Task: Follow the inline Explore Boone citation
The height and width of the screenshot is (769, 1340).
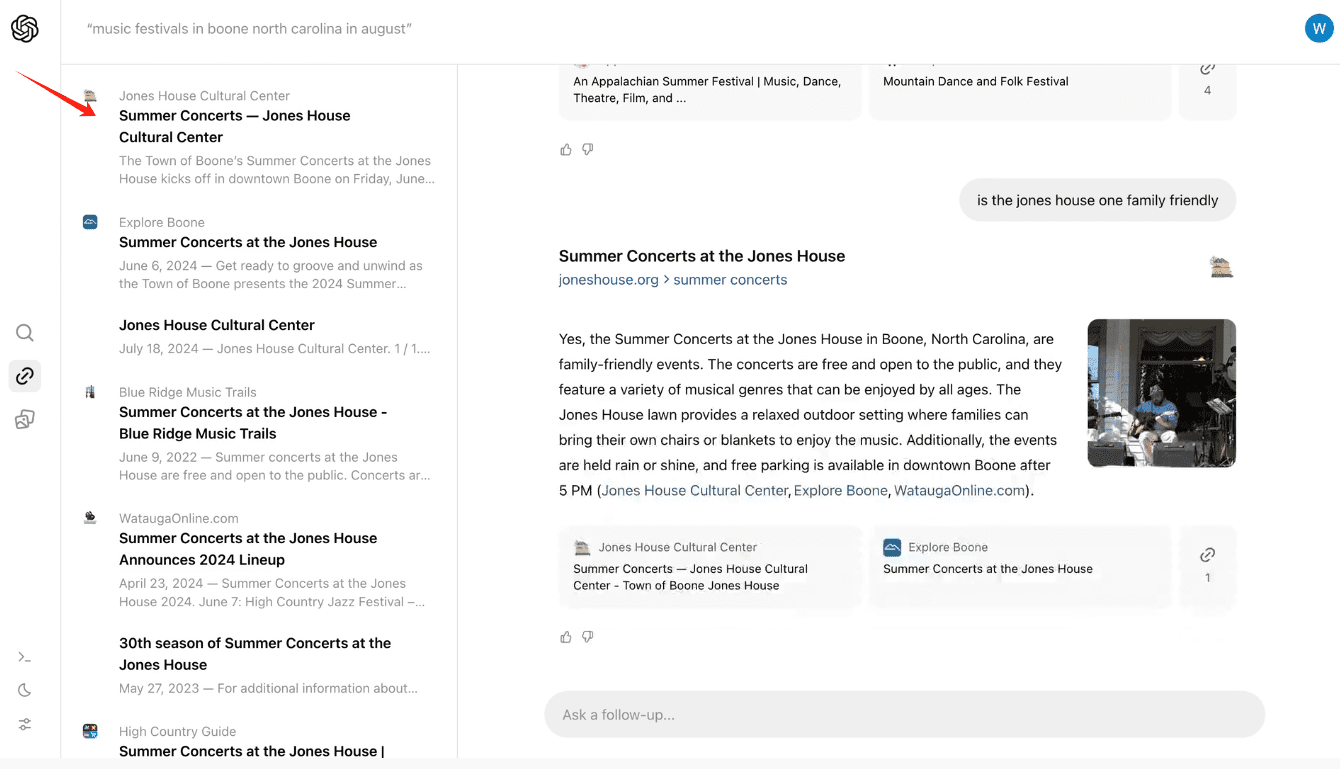Action: click(841, 490)
